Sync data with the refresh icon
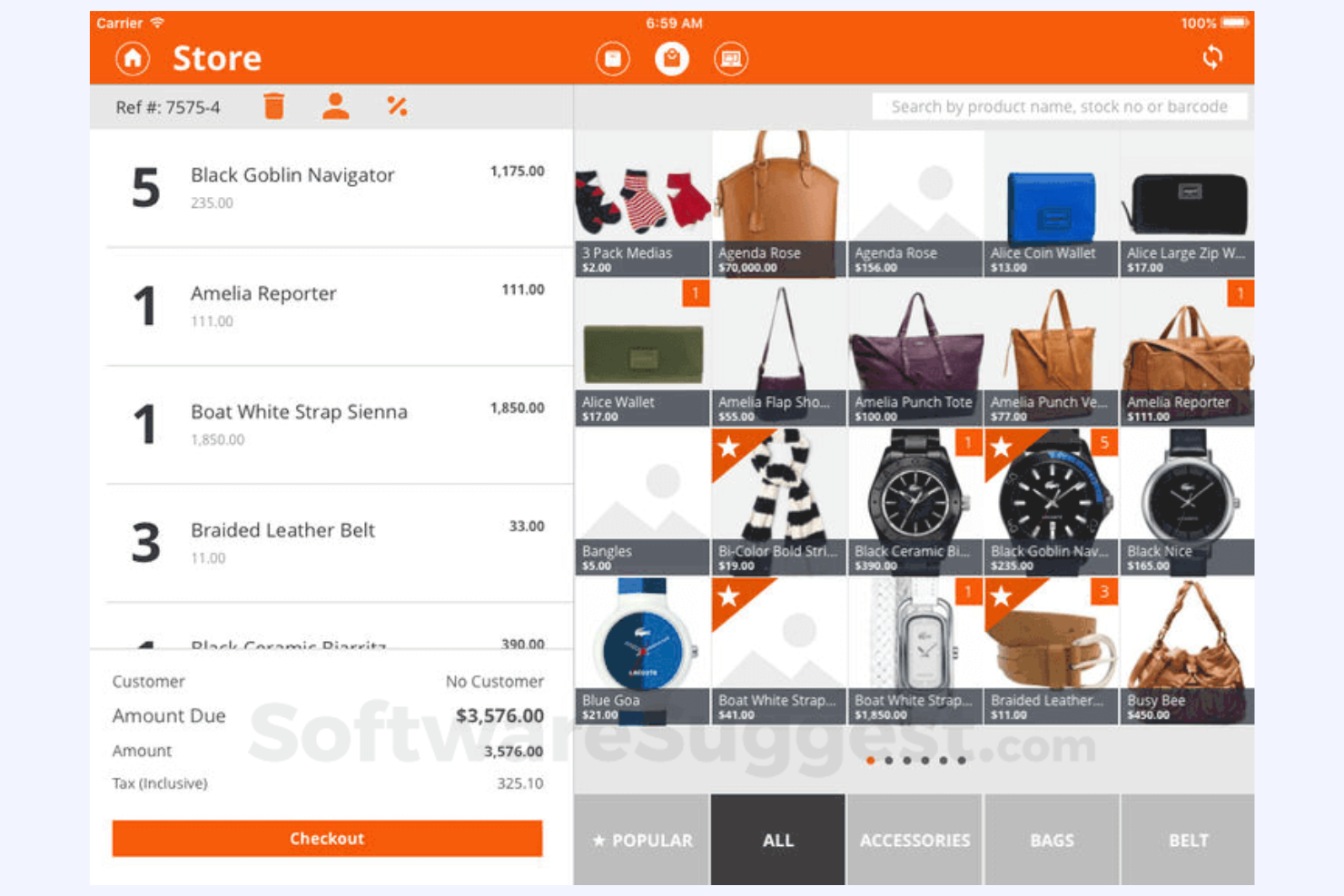1344x896 pixels. coord(1214,58)
